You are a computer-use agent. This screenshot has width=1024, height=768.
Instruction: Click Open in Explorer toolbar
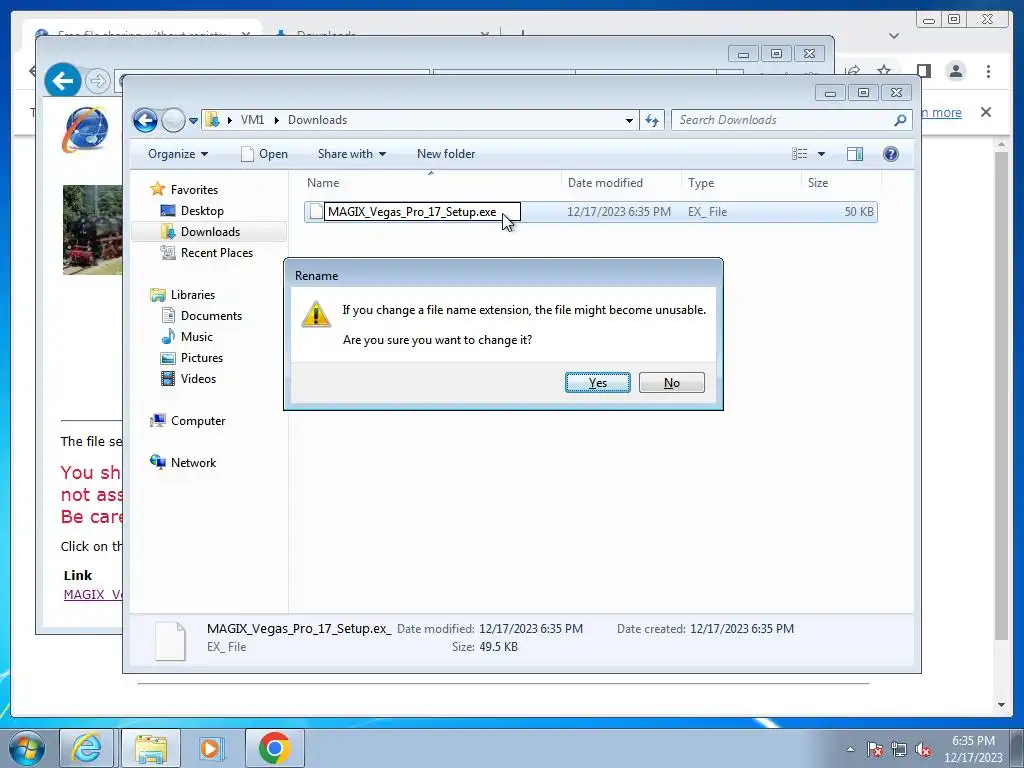(x=264, y=154)
